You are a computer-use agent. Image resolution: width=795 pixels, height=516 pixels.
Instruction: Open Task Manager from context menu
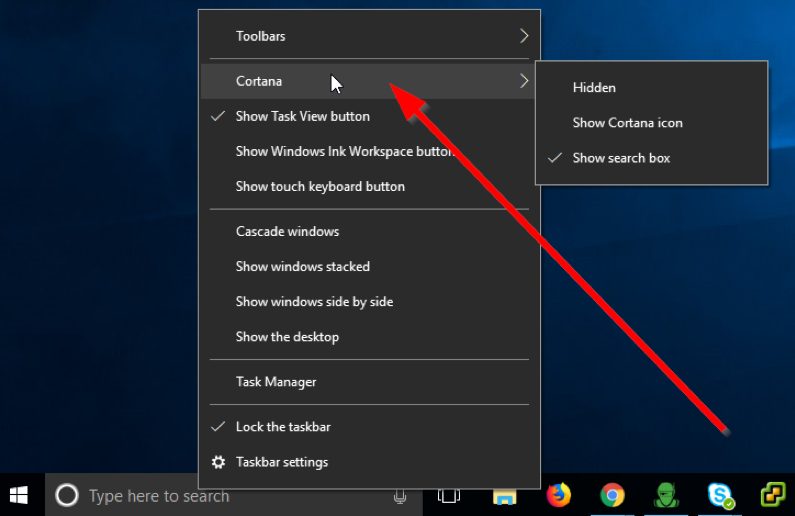(369, 382)
